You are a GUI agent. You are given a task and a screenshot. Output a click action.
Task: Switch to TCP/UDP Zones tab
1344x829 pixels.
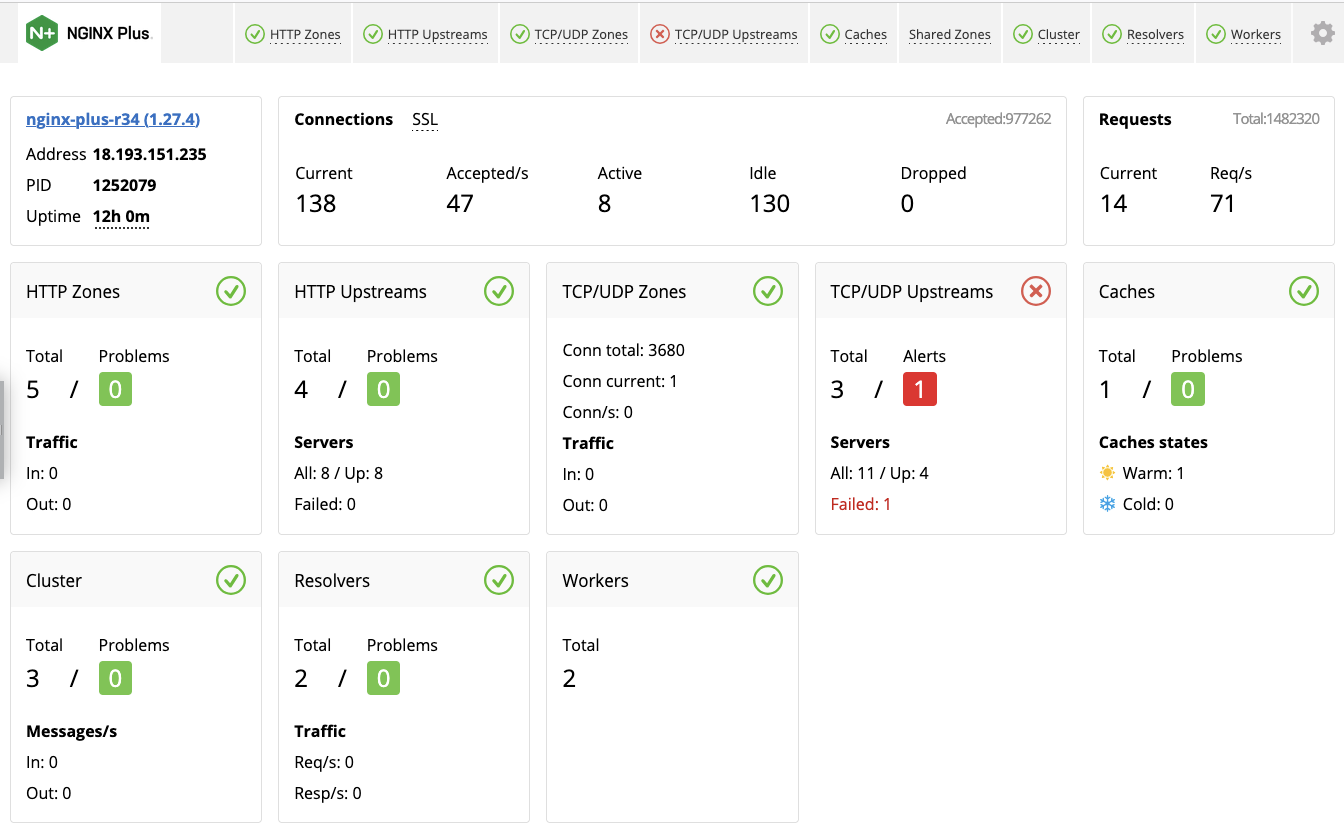click(x=569, y=34)
